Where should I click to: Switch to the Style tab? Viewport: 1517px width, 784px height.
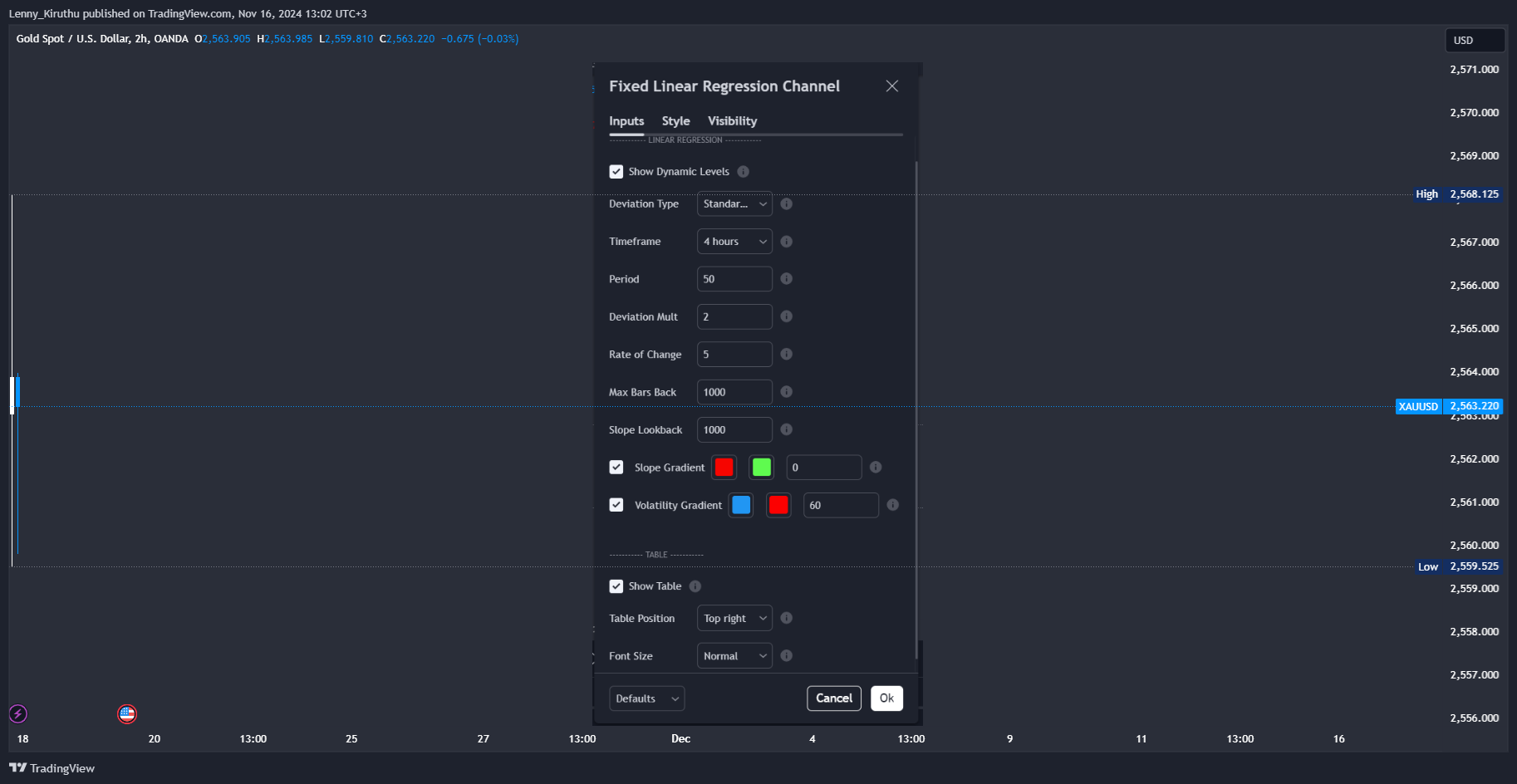(675, 121)
